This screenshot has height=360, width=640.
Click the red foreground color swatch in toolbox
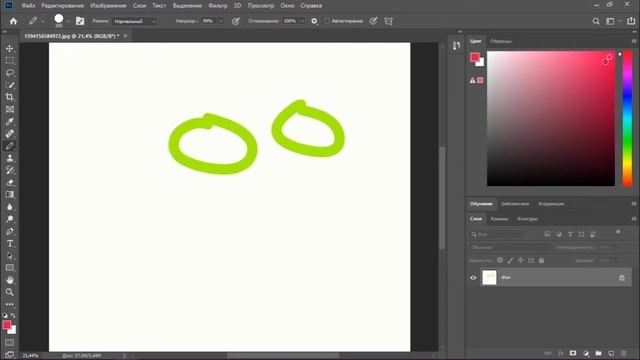coord(7,325)
